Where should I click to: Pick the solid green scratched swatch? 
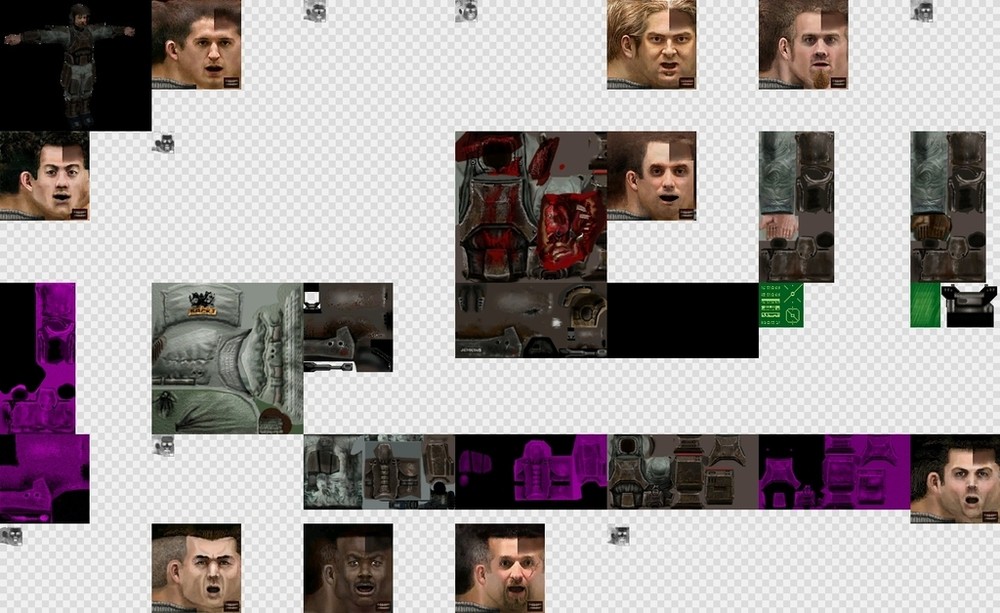click(x=925, y=305)
